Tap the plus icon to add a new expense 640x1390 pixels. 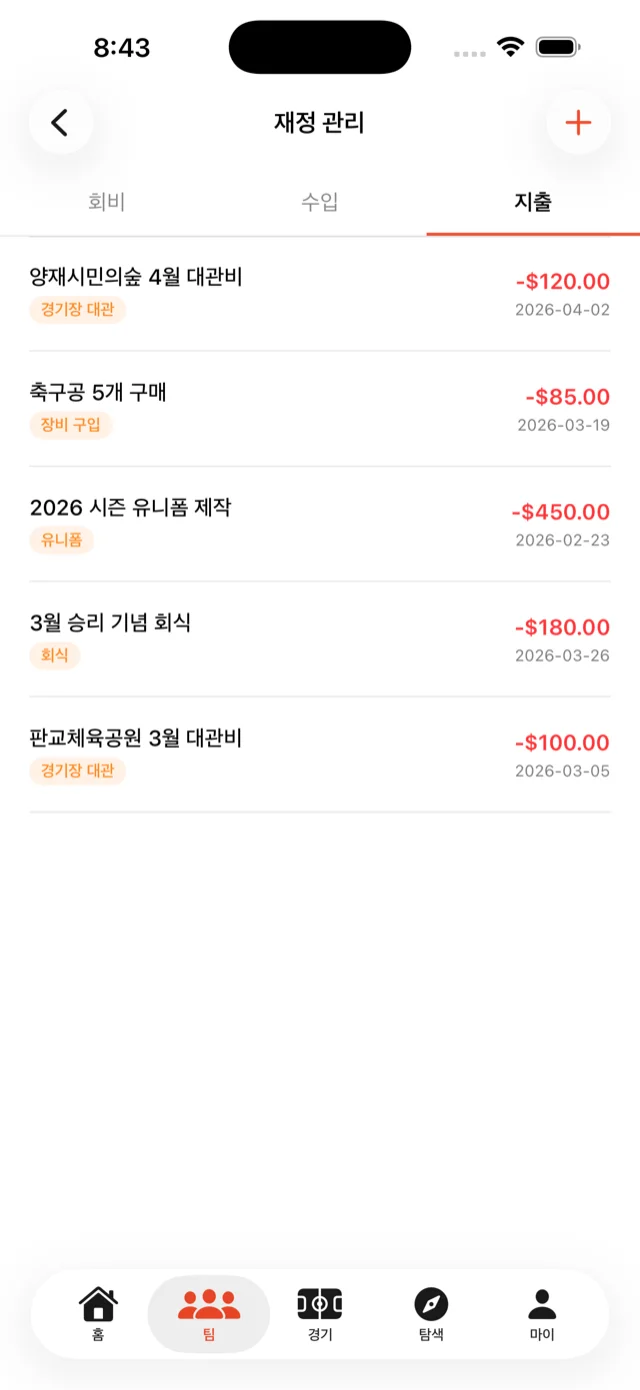tap(578, 122)
